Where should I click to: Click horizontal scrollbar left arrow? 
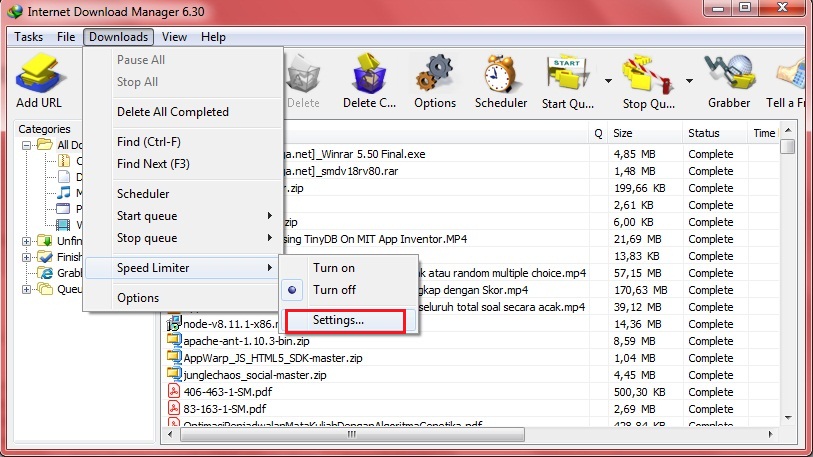pos(171,434)
